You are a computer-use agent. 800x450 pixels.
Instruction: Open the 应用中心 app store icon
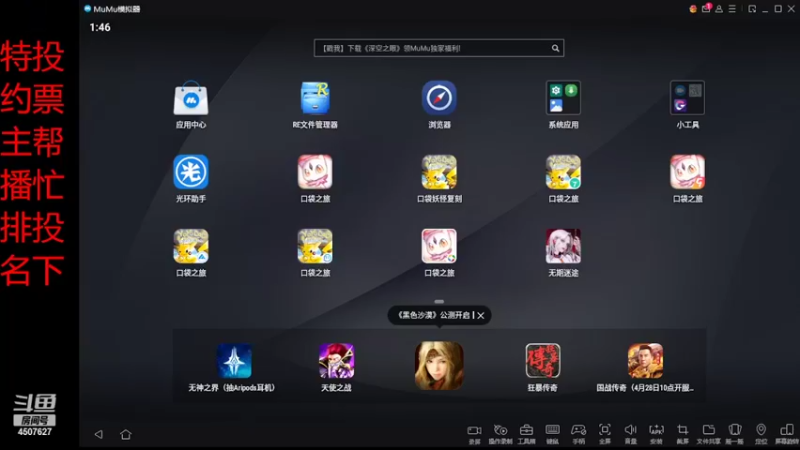(191, 98)
